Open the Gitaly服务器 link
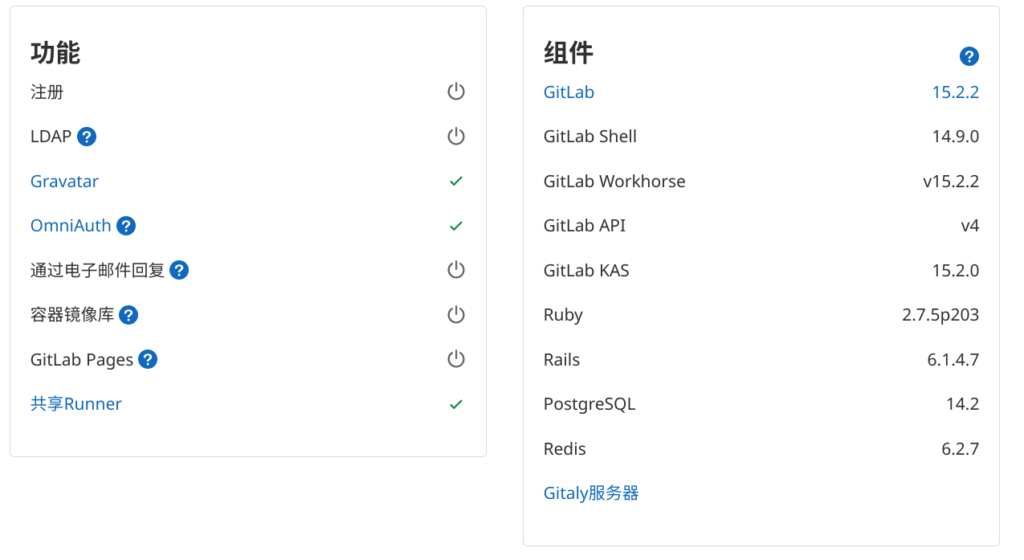The width and height of the screenshot is (1024, 560). (591, 493)
